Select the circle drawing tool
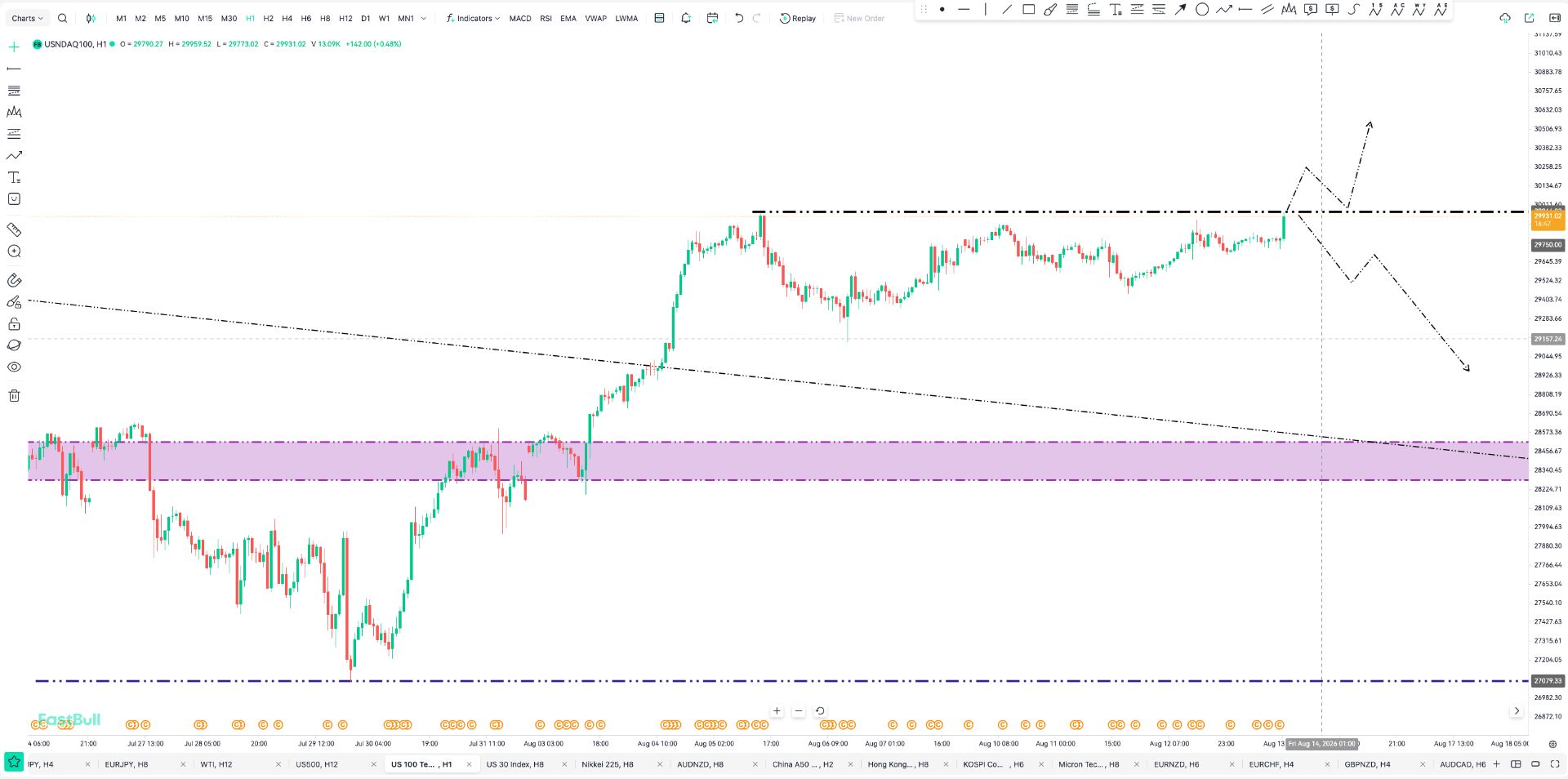This screenshot has height=779, width=1568. [1202, 10]
